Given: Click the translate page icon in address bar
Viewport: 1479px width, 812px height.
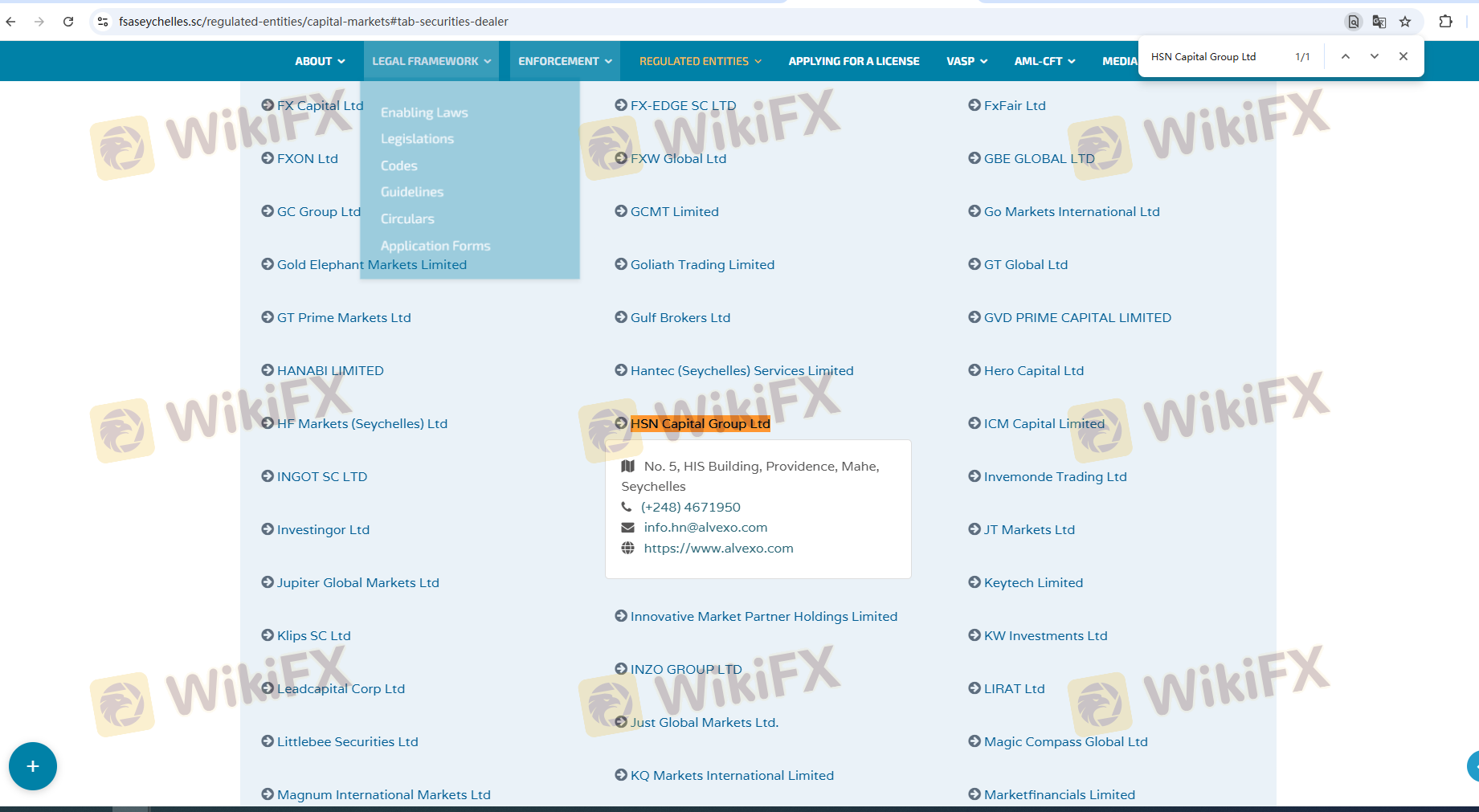Looking at the screenshot, I should tap(1379, 22).
